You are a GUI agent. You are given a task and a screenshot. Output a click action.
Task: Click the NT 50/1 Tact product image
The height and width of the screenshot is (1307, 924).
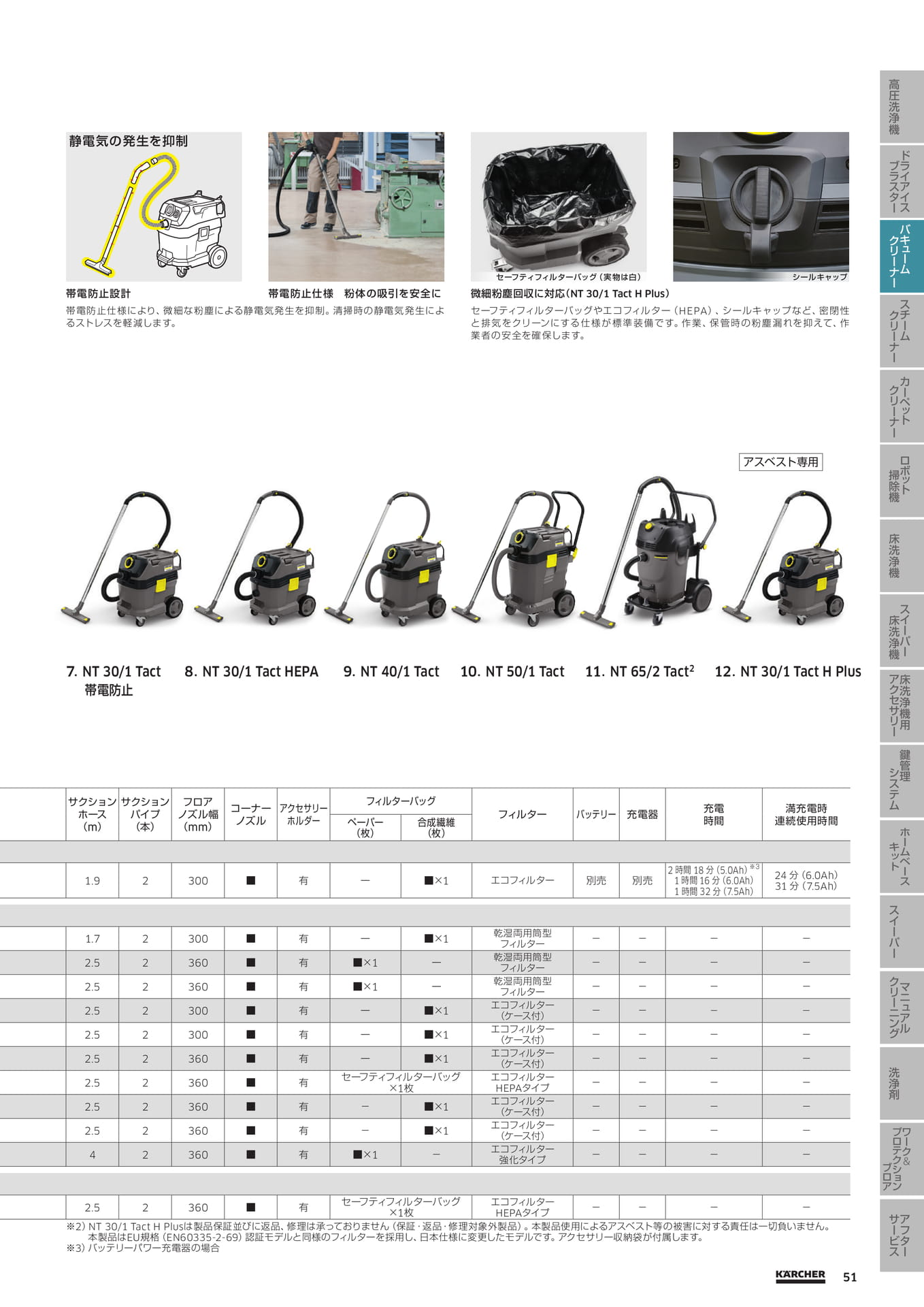coord(518,557)
